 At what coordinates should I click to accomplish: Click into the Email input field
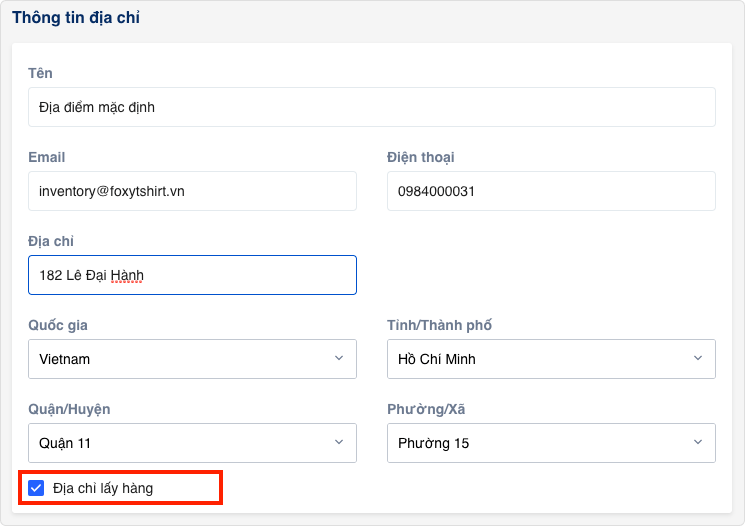pyautogui.click(x=192, y=191)
